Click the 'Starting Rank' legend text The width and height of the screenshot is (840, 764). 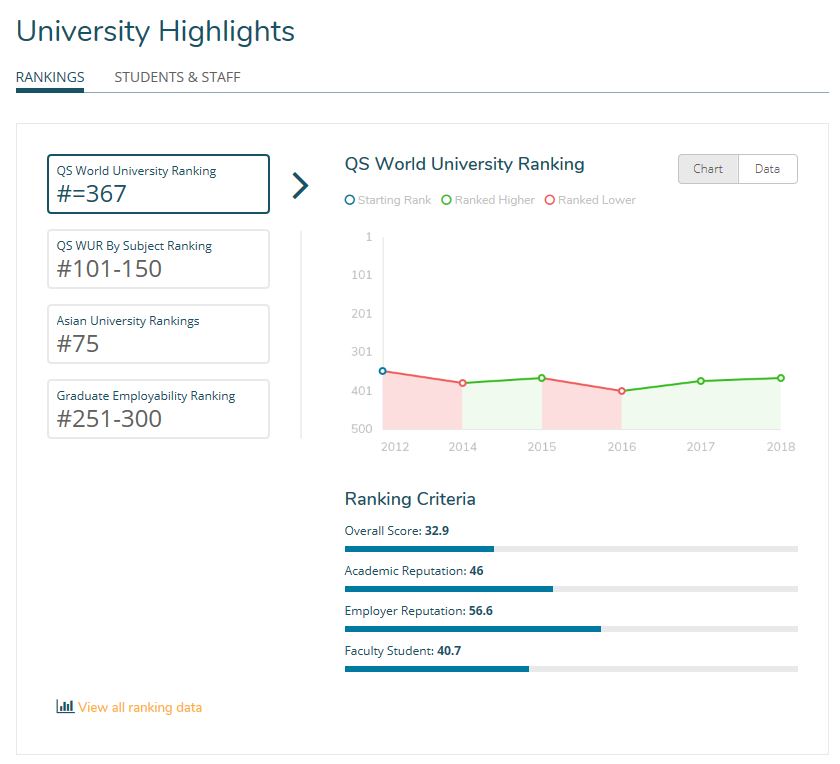(394, 200)
